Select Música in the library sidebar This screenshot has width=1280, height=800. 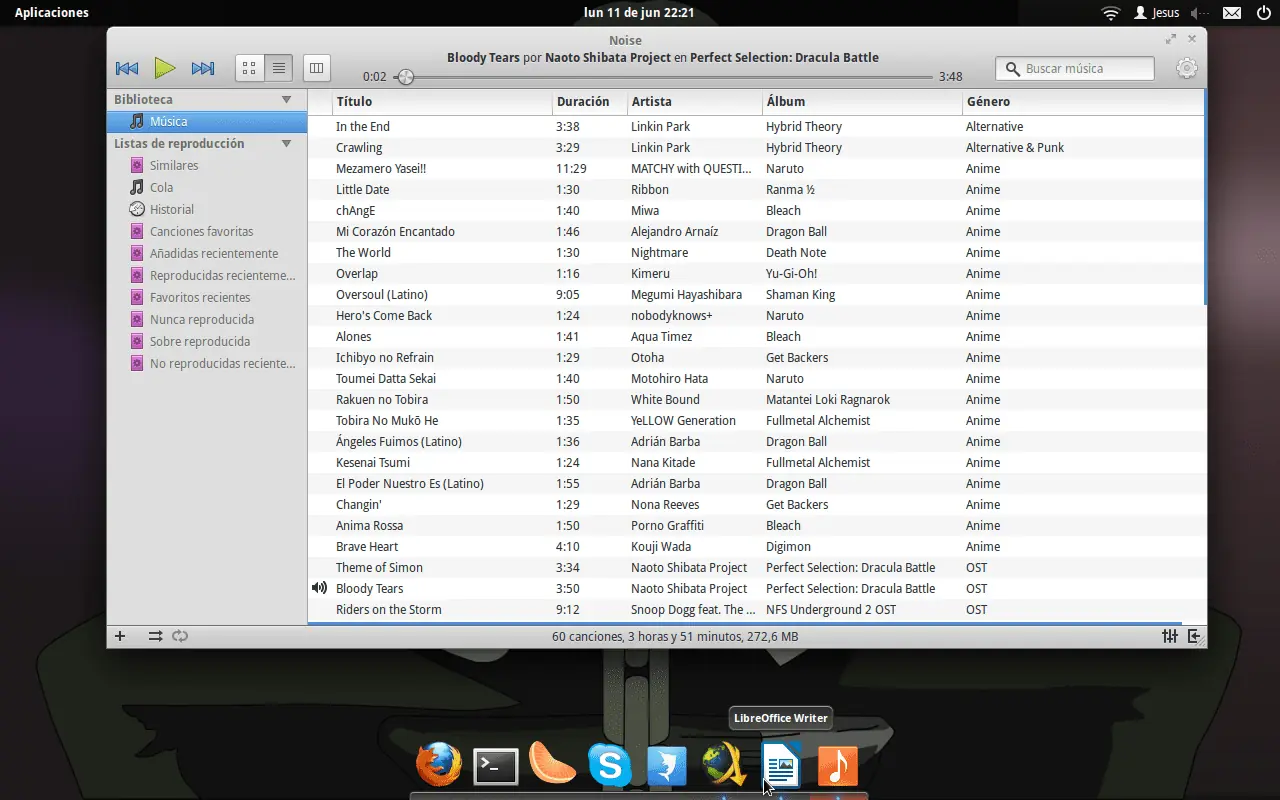[x=207, y=121]
